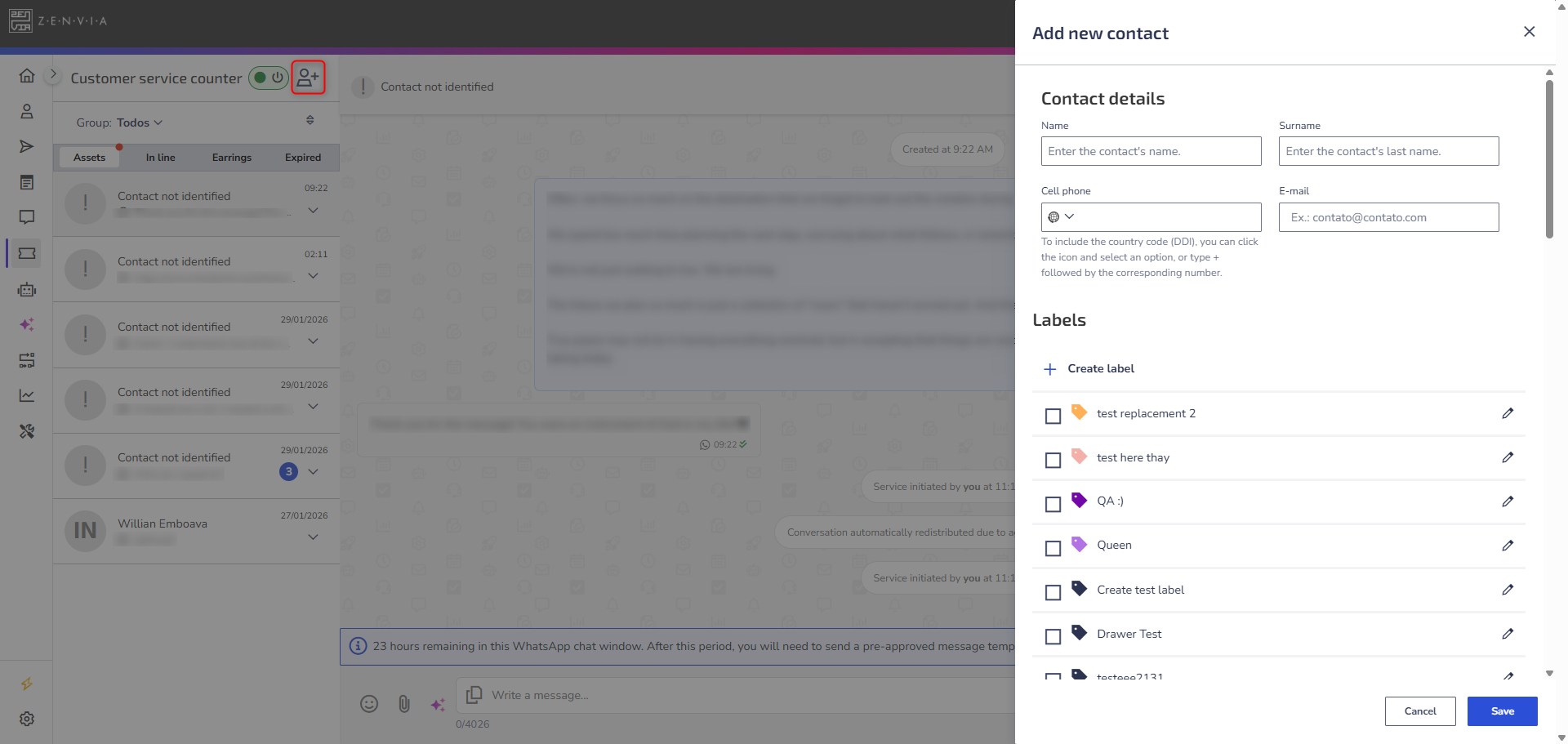1568x744 pixels.
Task: Edit the 'Queen' label pencil icon
Action: click(1508, 546)
